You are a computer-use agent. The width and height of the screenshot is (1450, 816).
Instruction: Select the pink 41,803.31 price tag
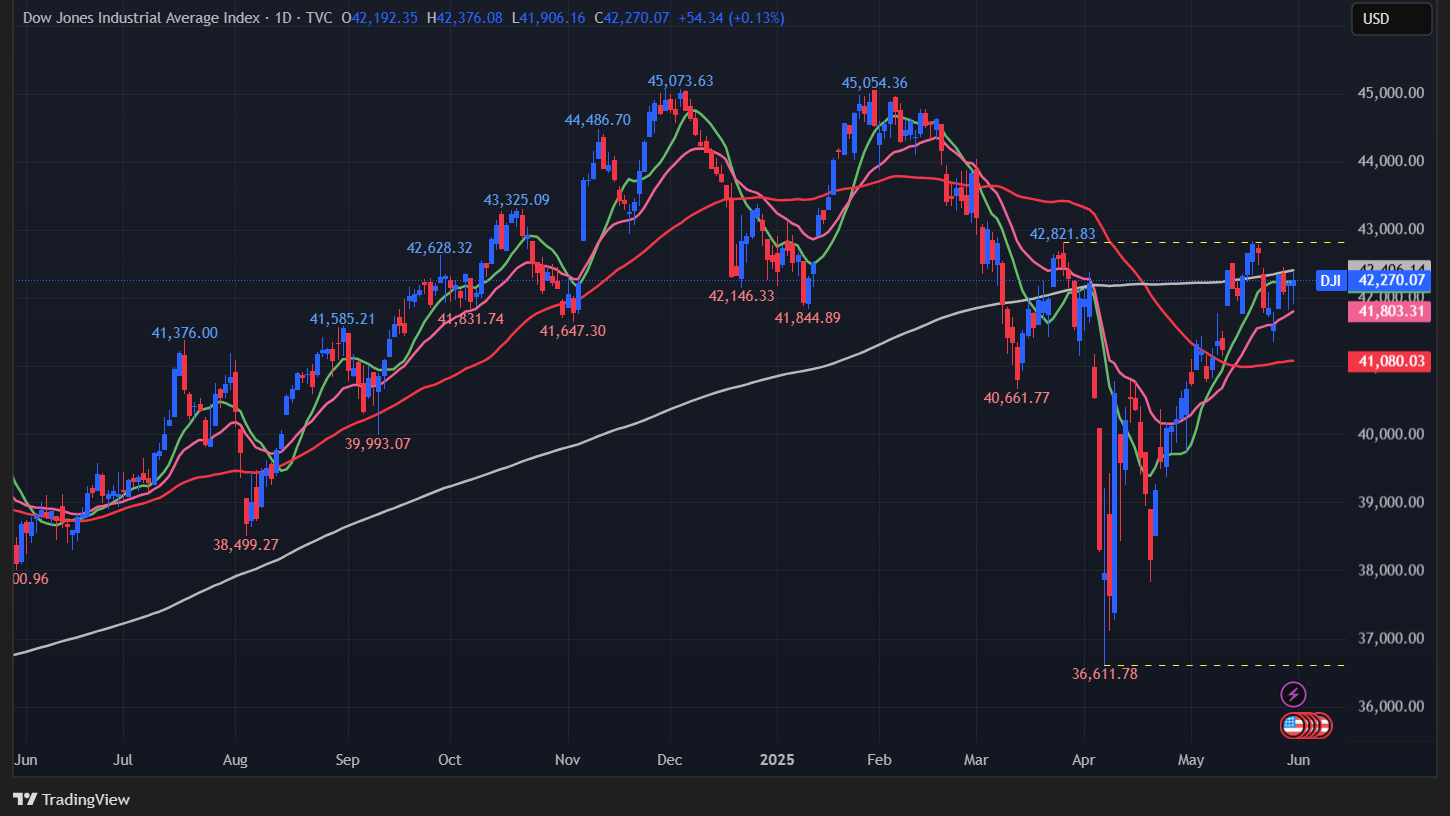coord(1389,312)
